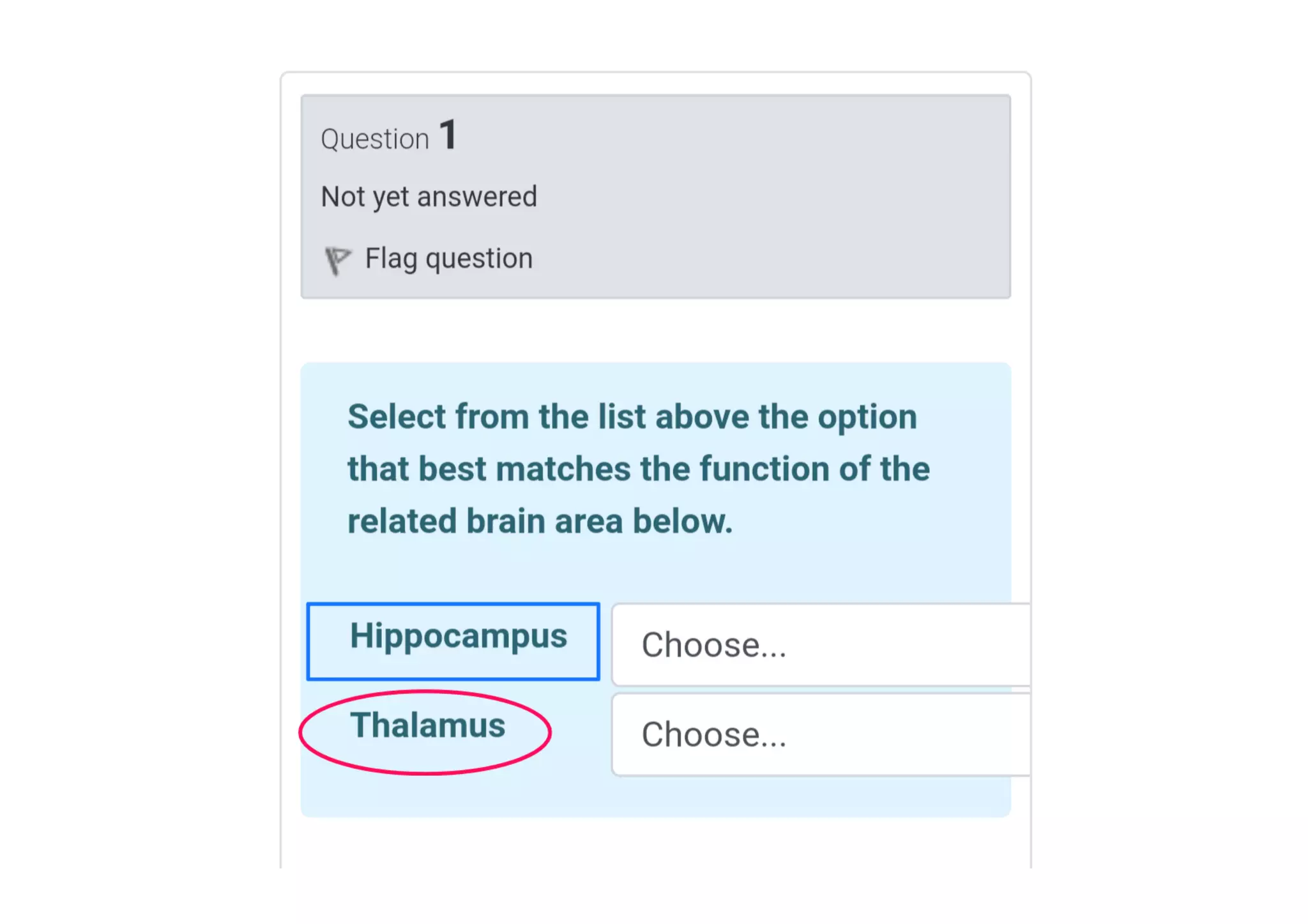Click the Thalamus label
This screenshot has width=1308, height=924.
427,725
